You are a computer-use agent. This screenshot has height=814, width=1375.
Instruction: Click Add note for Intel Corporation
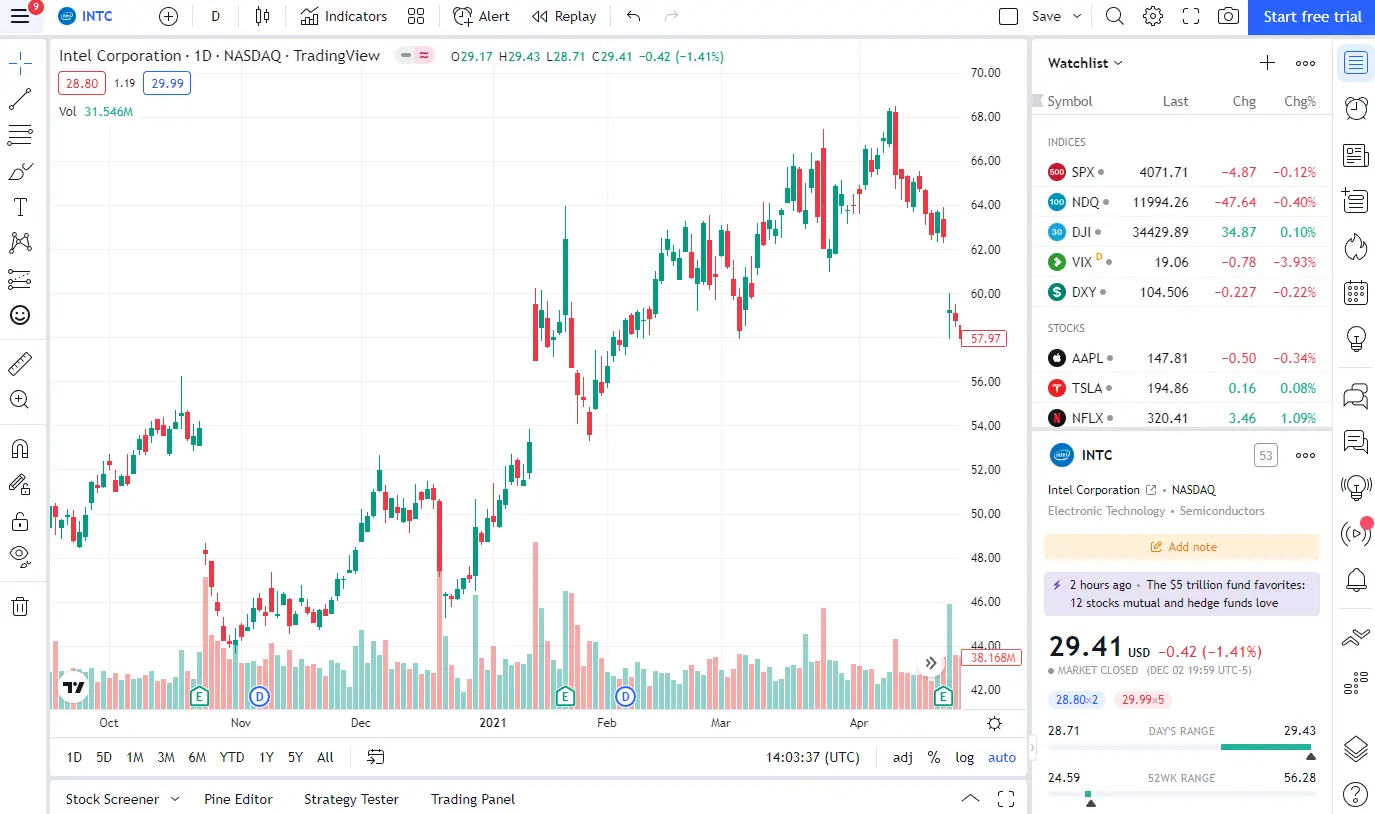click(x=1182, y=546)
